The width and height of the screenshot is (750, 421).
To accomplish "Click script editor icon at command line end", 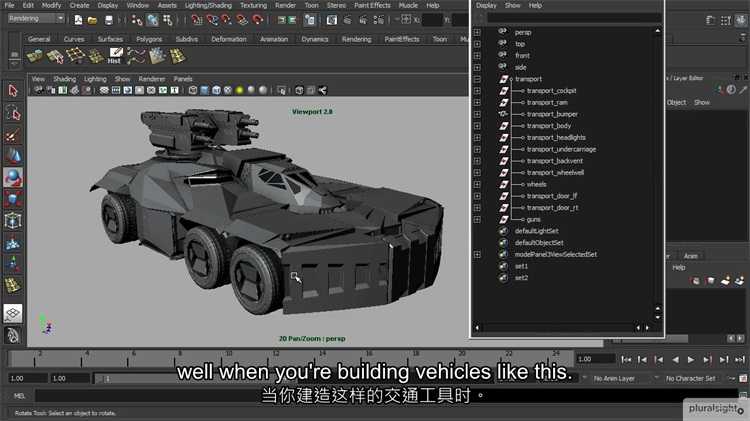I will point(743,395).
